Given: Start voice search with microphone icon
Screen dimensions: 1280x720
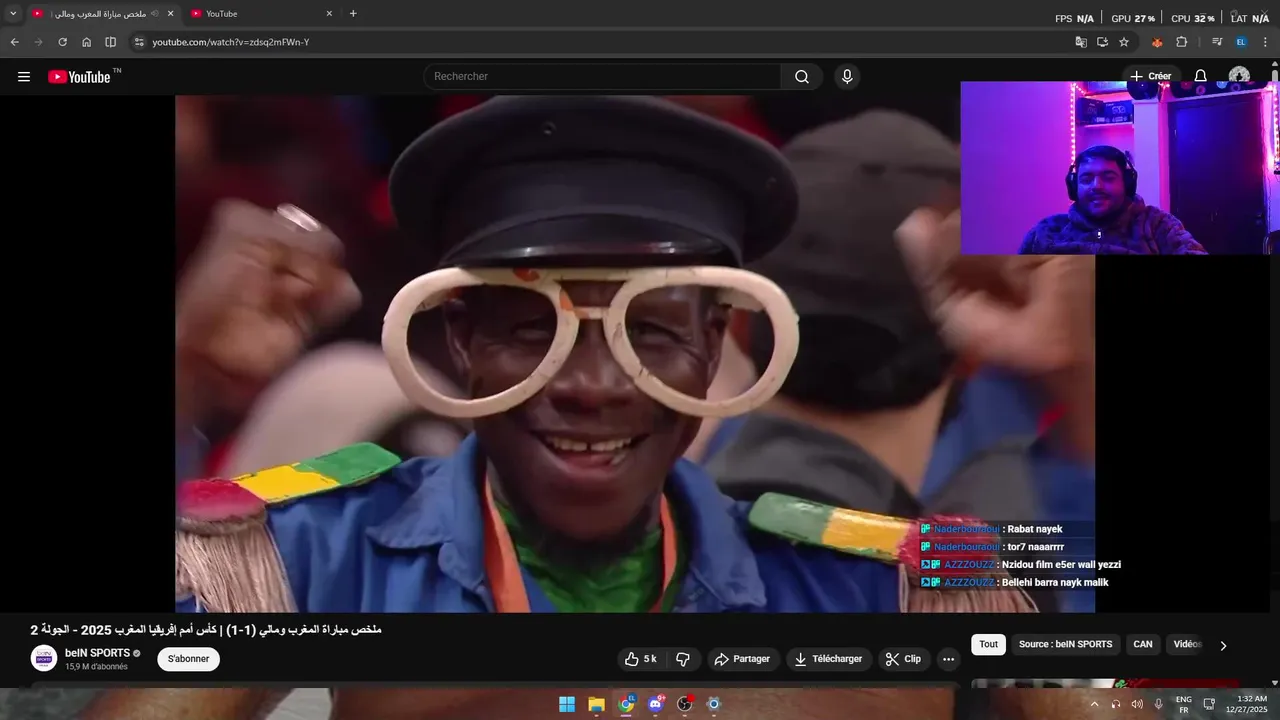Looking at the screenshot, I should tap(847, 77).
